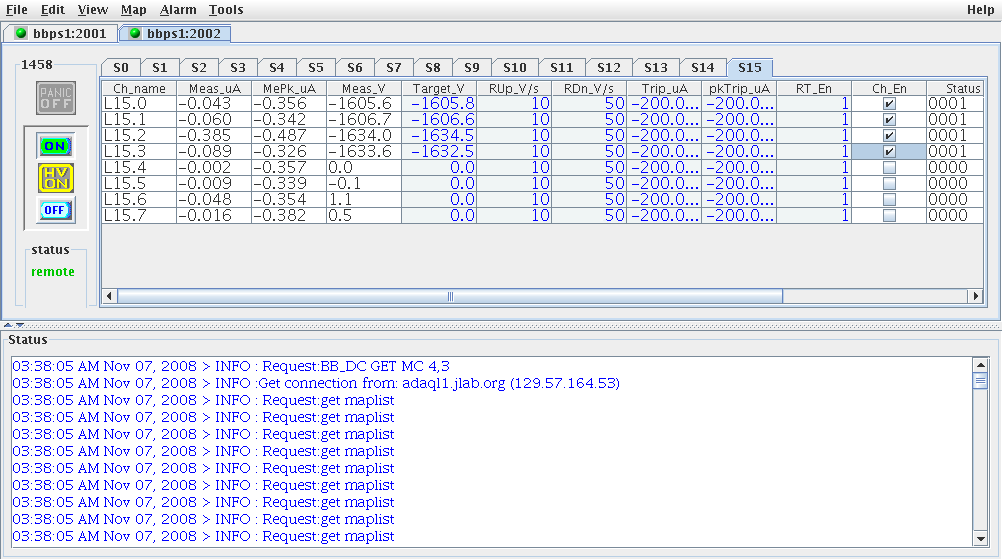Toggle Ch_En checkbox for L15.2

[889, 136]
